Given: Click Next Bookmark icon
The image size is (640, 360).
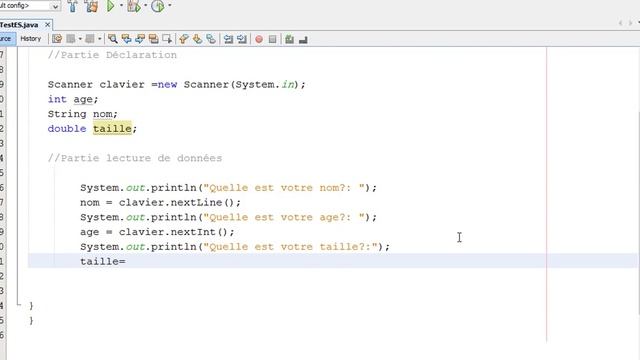Looking at the screenshot, I should click(x=198, y=39).
